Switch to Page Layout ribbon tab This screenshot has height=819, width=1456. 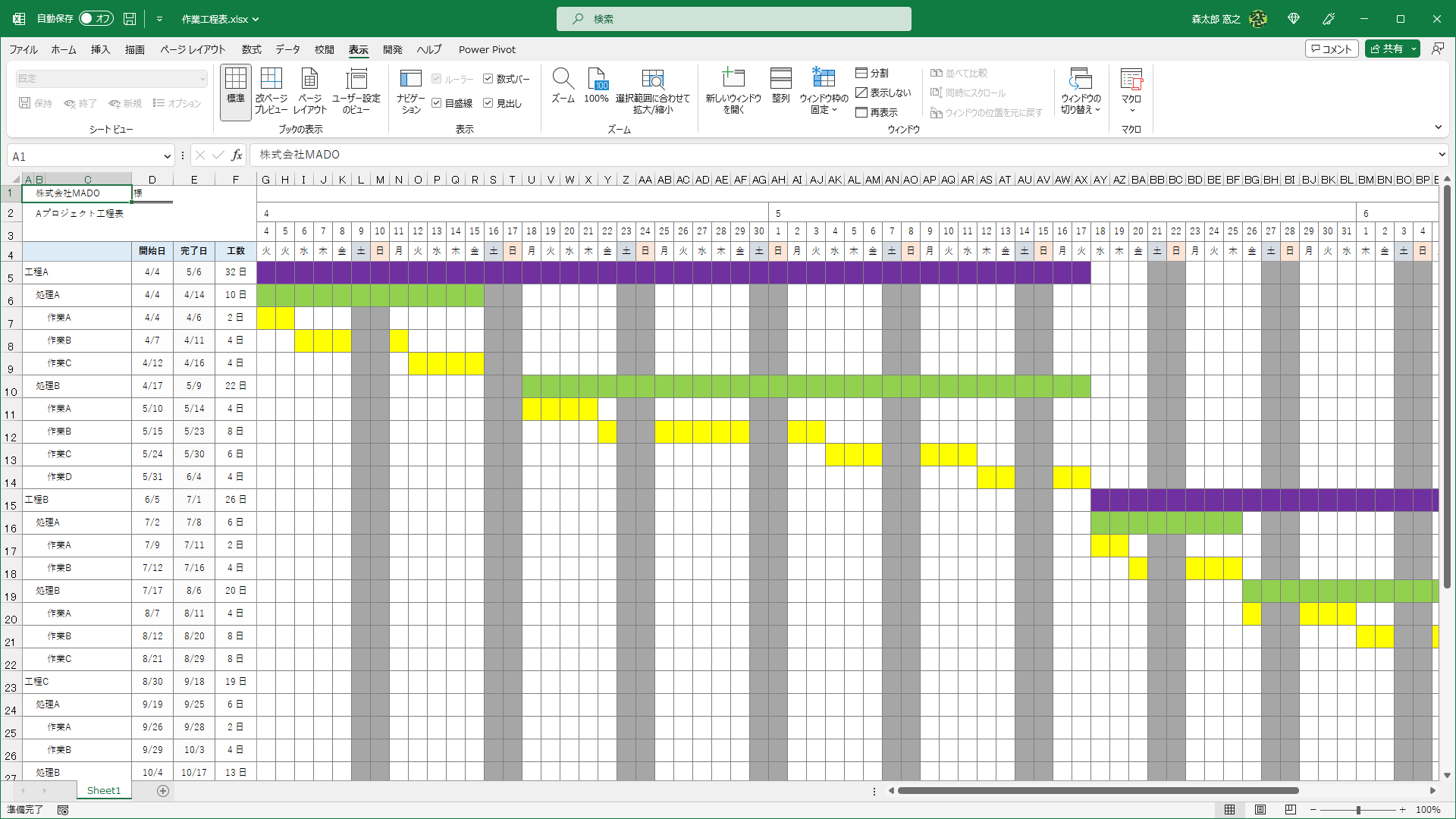pyautogui.click(x=193, y=49)
